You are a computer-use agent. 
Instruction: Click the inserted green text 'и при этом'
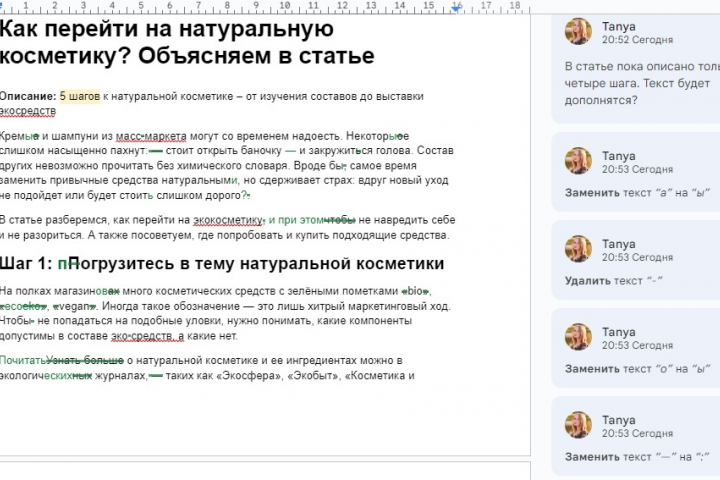click(297, 220)
